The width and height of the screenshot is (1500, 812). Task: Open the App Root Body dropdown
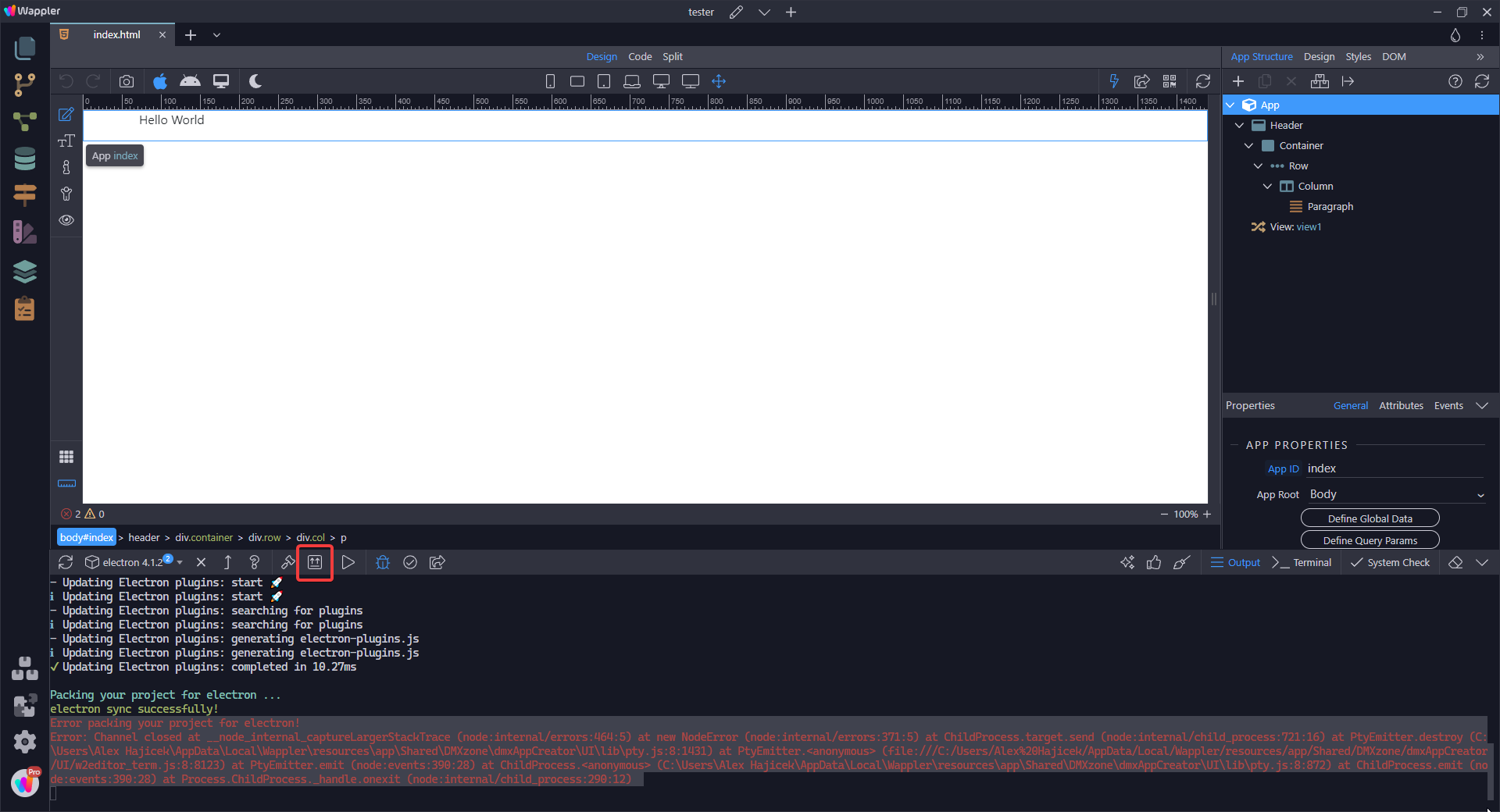[x=1397, y=495]
